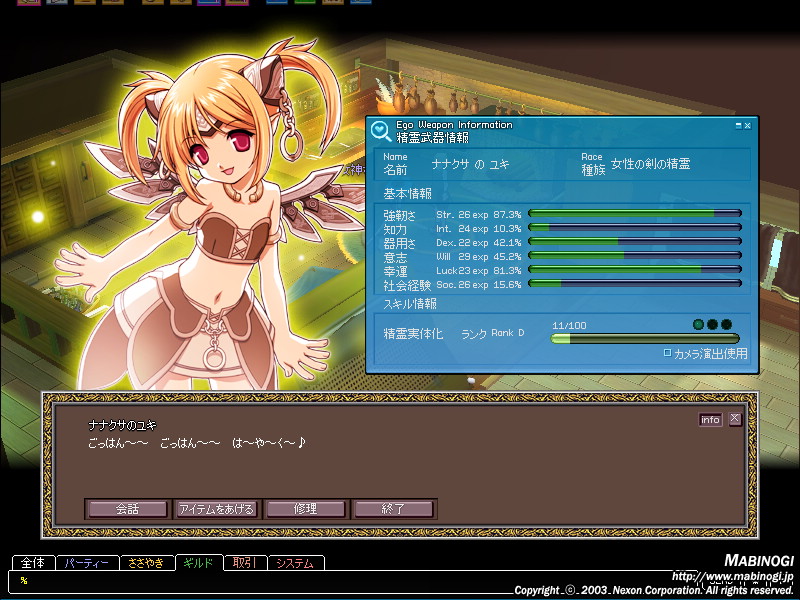The image size is (800, 600).
Task: Click the 精霊実体化 11/100 progress bar
Action: coord(645,338)
